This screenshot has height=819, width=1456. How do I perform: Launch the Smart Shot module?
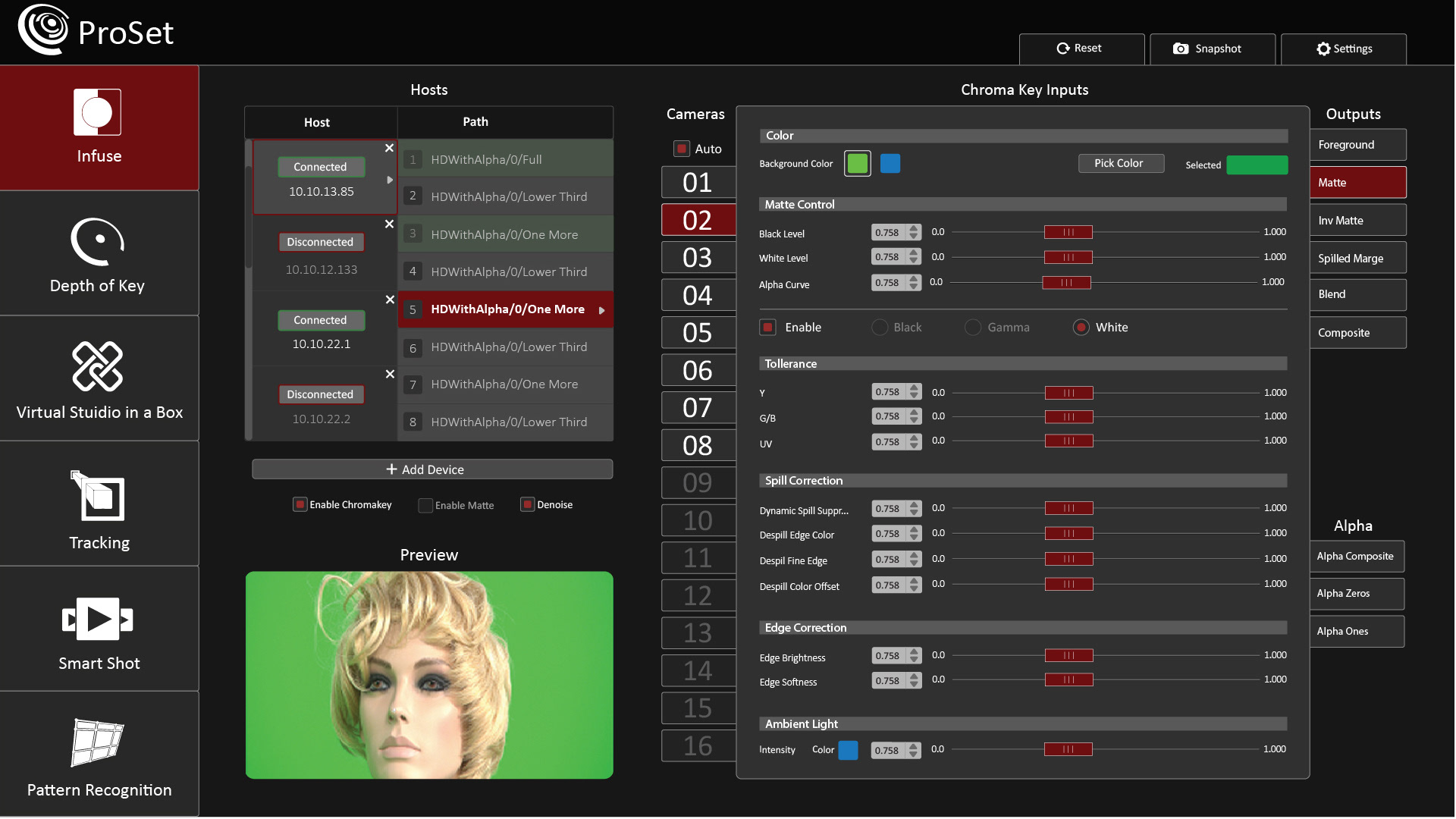(99, 629)
